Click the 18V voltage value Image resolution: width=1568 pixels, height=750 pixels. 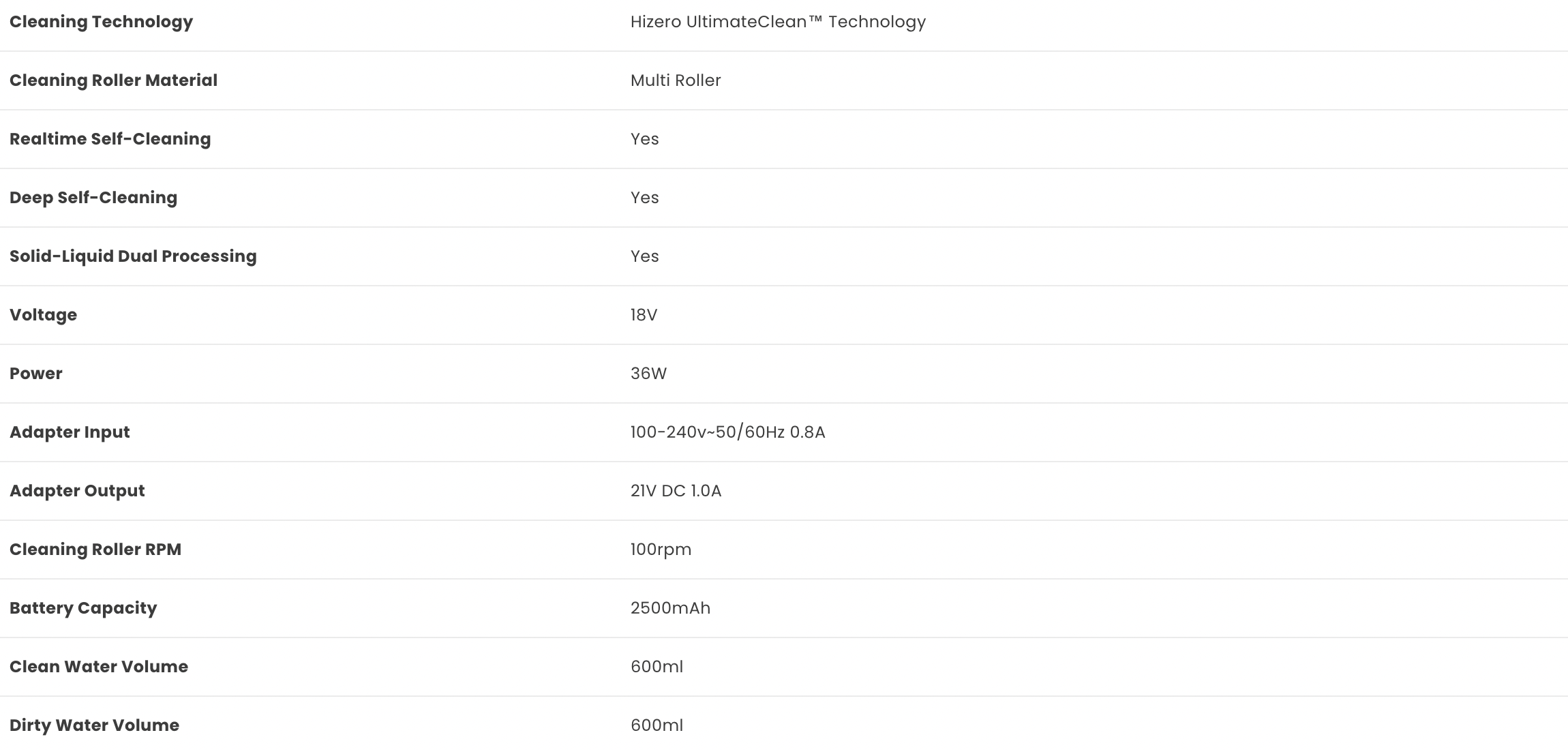pos(644,315)
